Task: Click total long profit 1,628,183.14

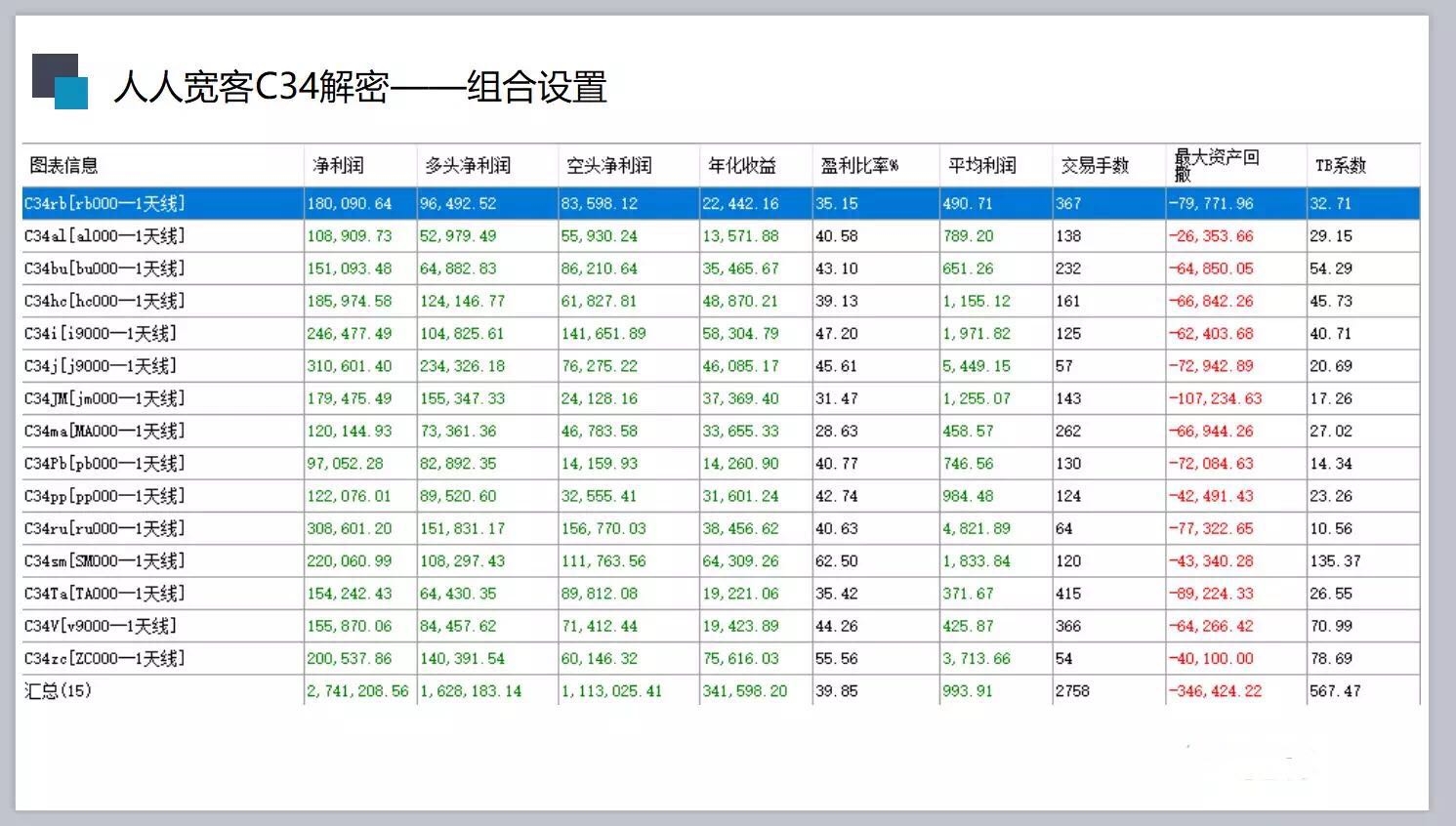Action: tap(471, 691)
